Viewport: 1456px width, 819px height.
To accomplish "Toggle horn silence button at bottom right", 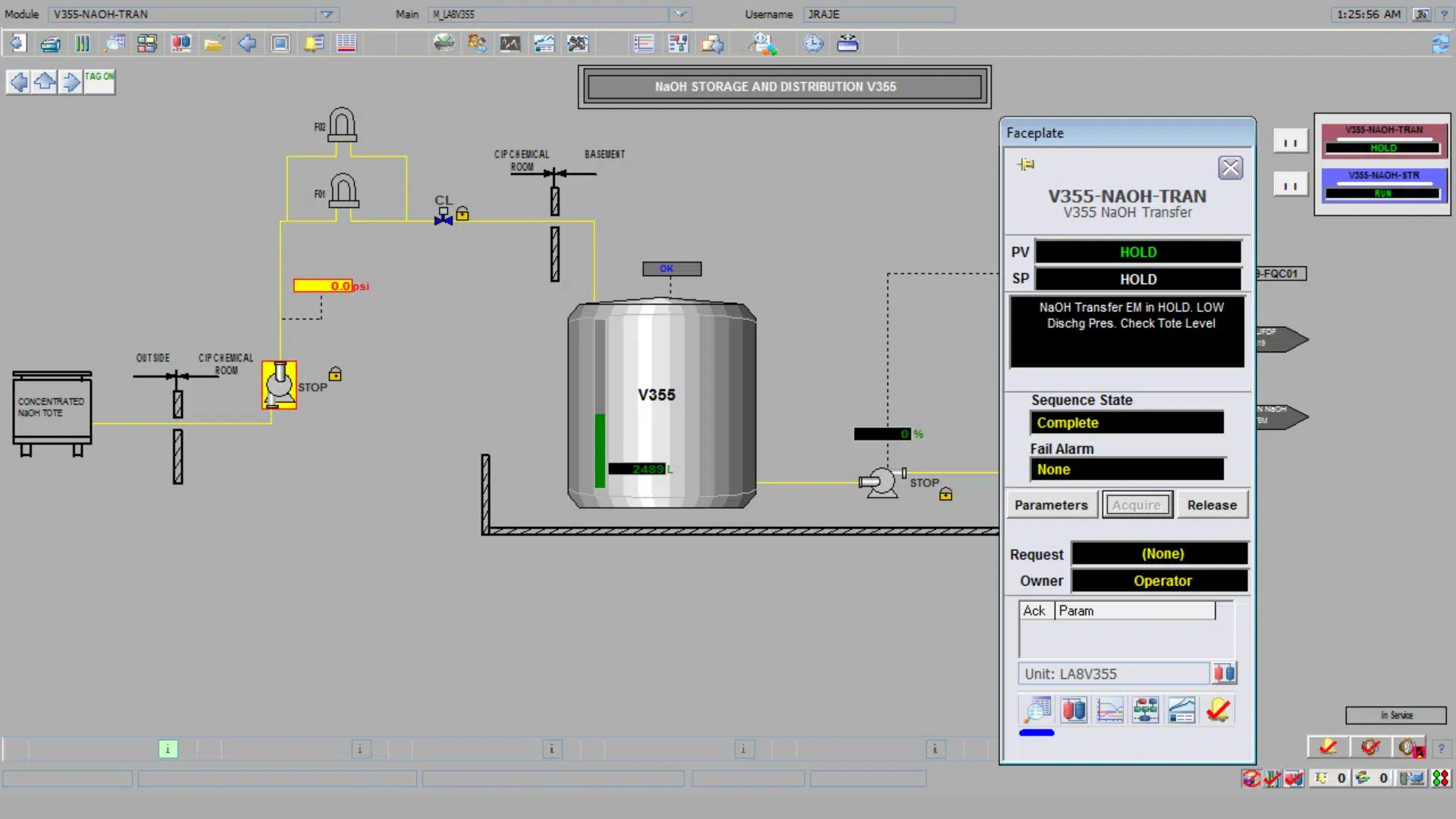I will pyautogui.click(x=1410, y=748).
